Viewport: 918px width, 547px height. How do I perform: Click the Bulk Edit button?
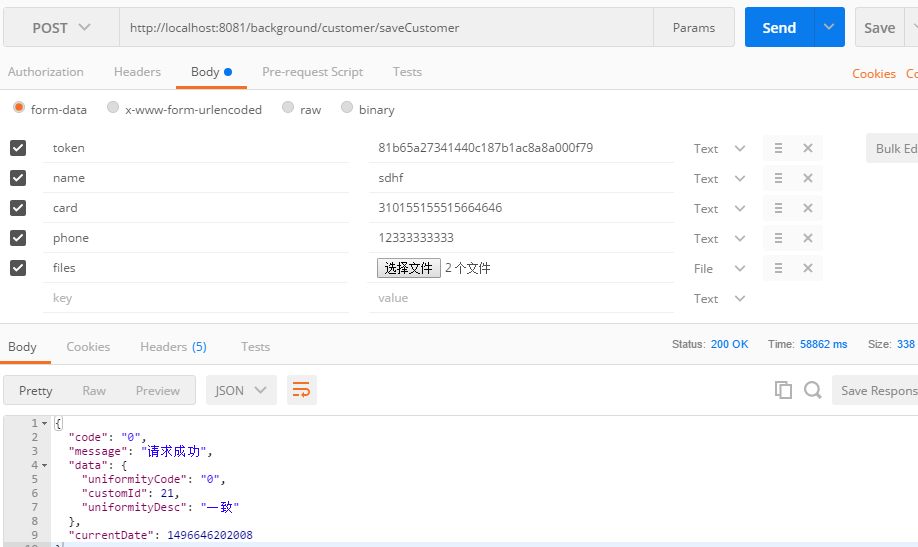click(x=892, y=148)
